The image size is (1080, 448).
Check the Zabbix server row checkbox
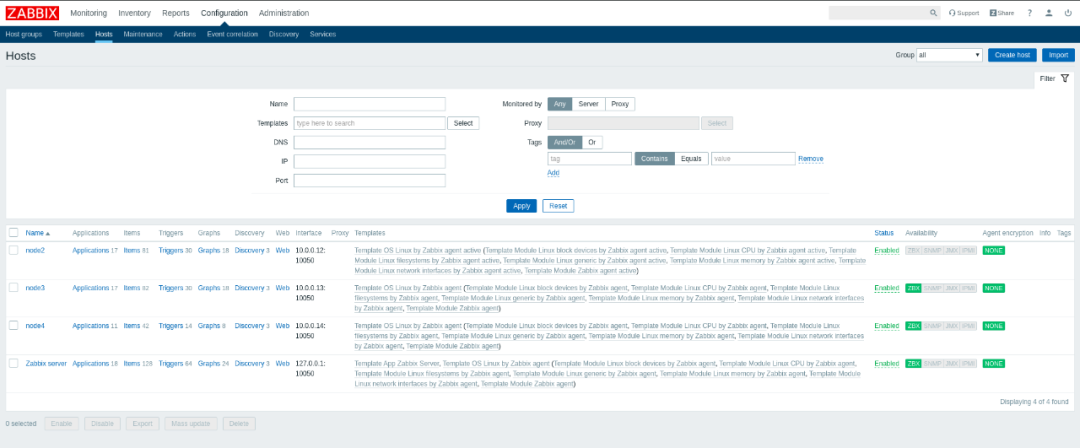(14, 363)
